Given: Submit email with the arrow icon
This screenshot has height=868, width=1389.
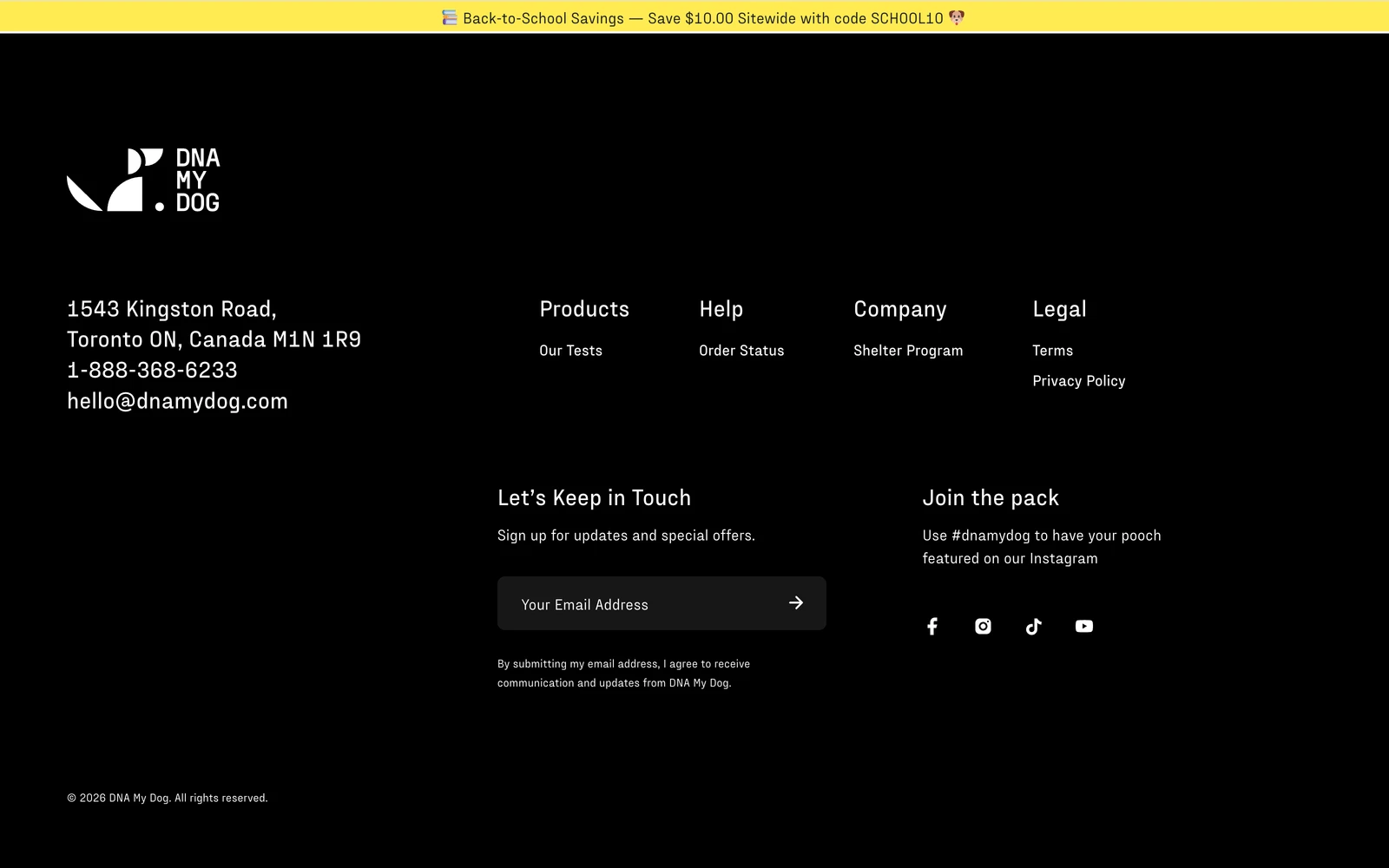Looking at the screenshot, I should tap(796, 602).
